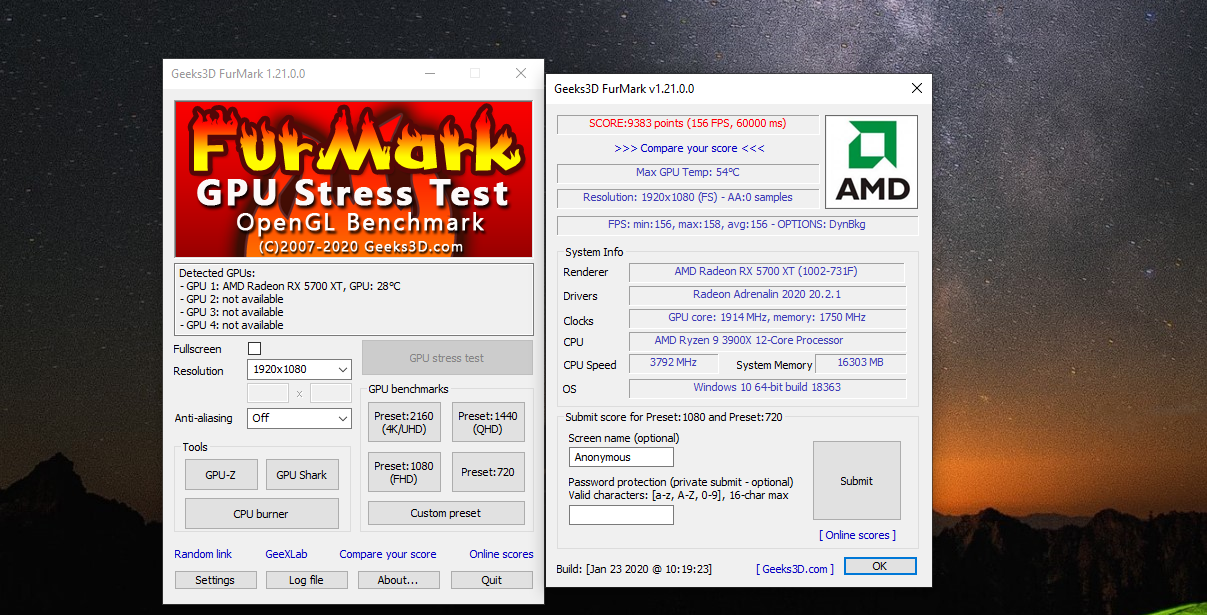The width and height of the screenshot is (1207, 615).
Task: Run the Preset:720 benchmark
Action: tap(488, 472)
